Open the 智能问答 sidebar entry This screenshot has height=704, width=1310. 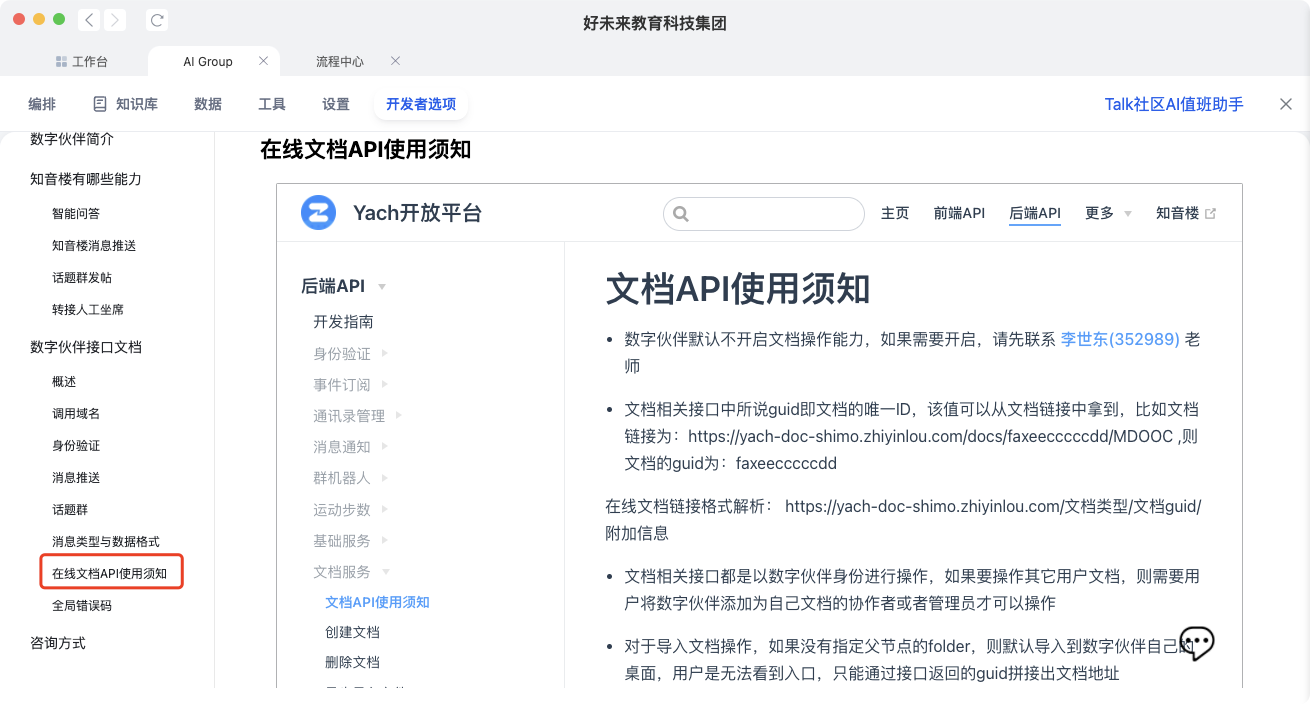point(76,213)
